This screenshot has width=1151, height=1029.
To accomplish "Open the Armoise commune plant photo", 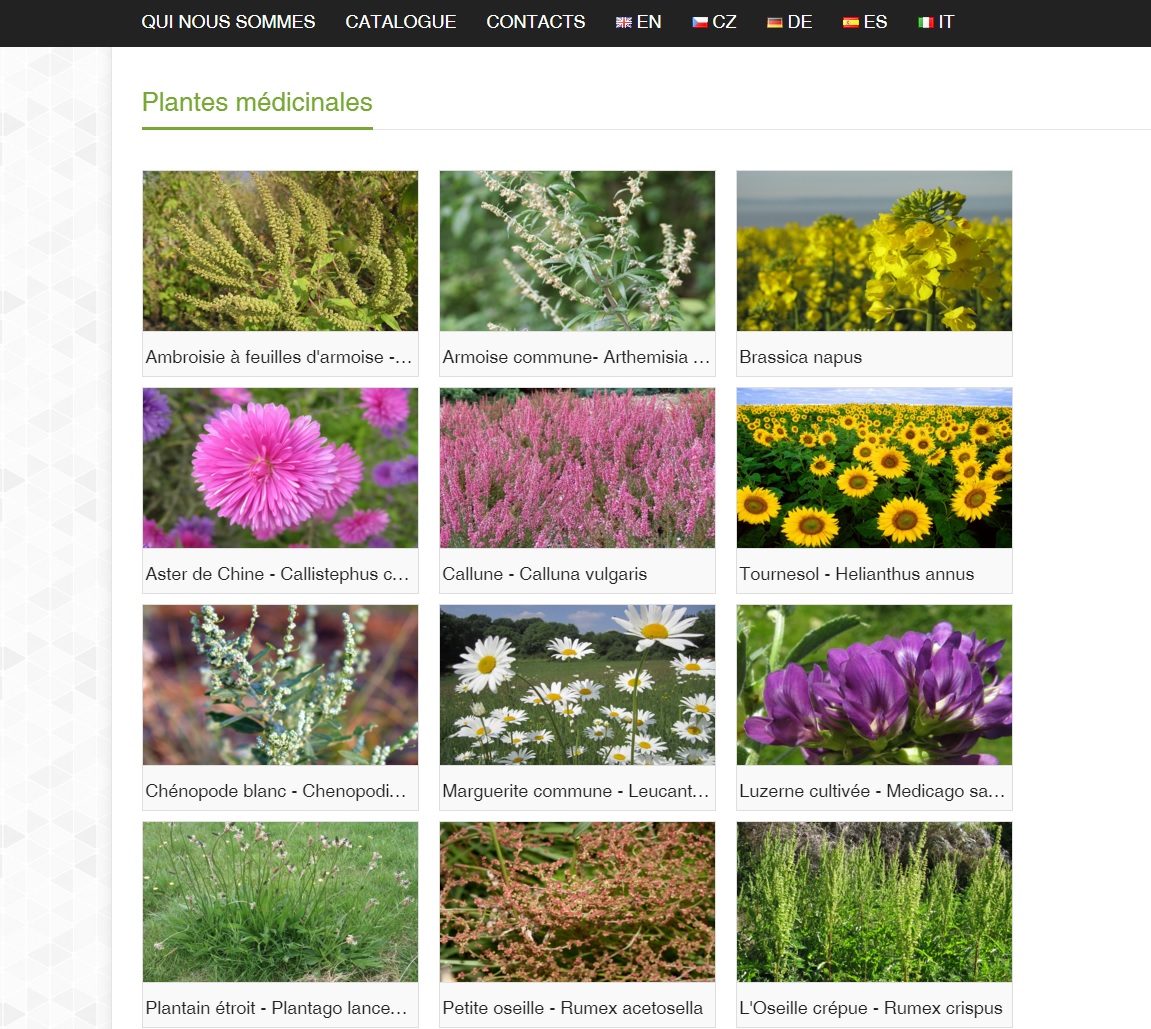I will [x=577, y=251].
